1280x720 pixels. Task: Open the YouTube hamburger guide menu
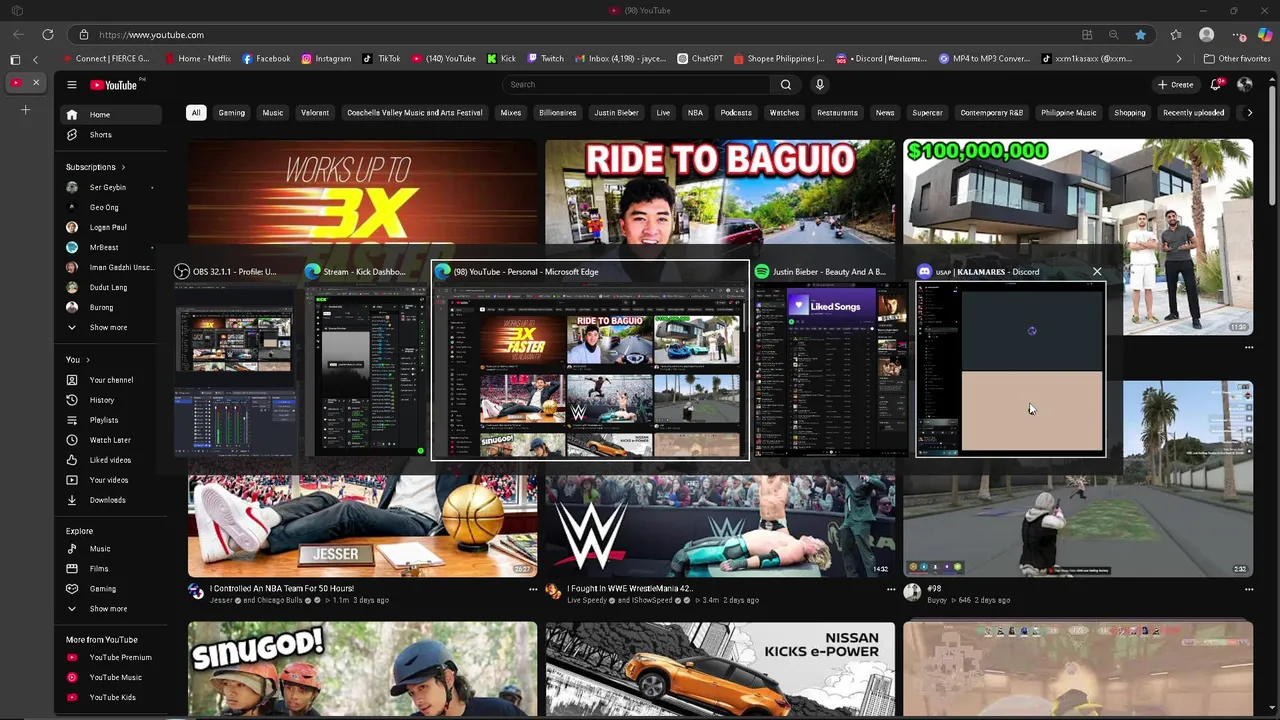click(x=71, y=85)
